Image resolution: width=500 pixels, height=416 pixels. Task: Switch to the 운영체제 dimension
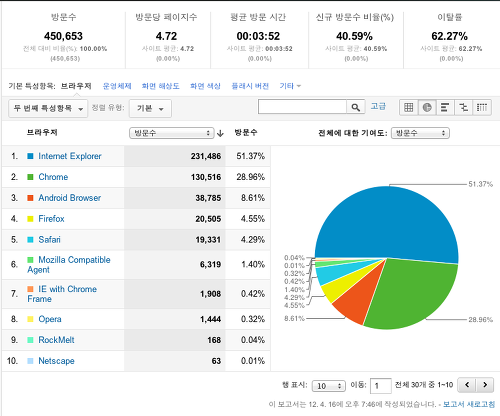[117, 86]
